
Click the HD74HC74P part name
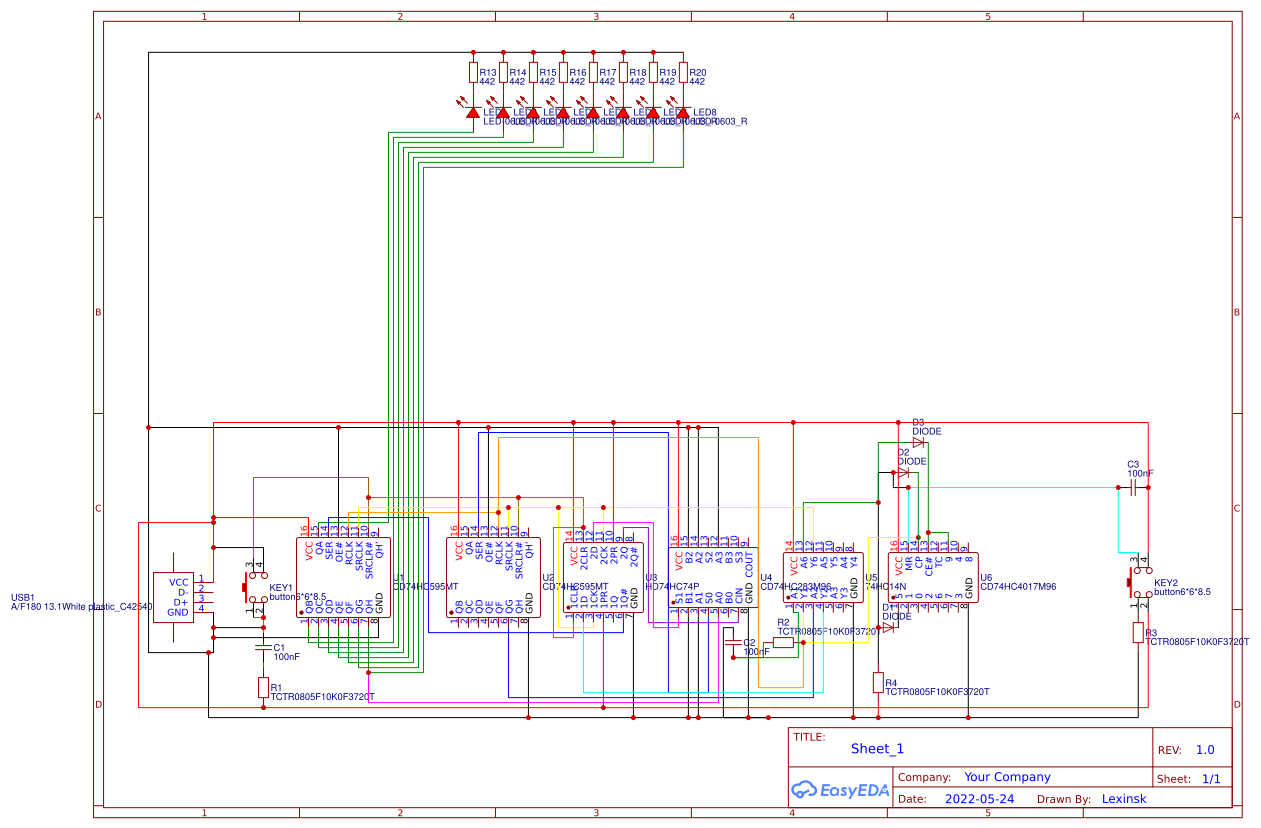tap(673, 587)
